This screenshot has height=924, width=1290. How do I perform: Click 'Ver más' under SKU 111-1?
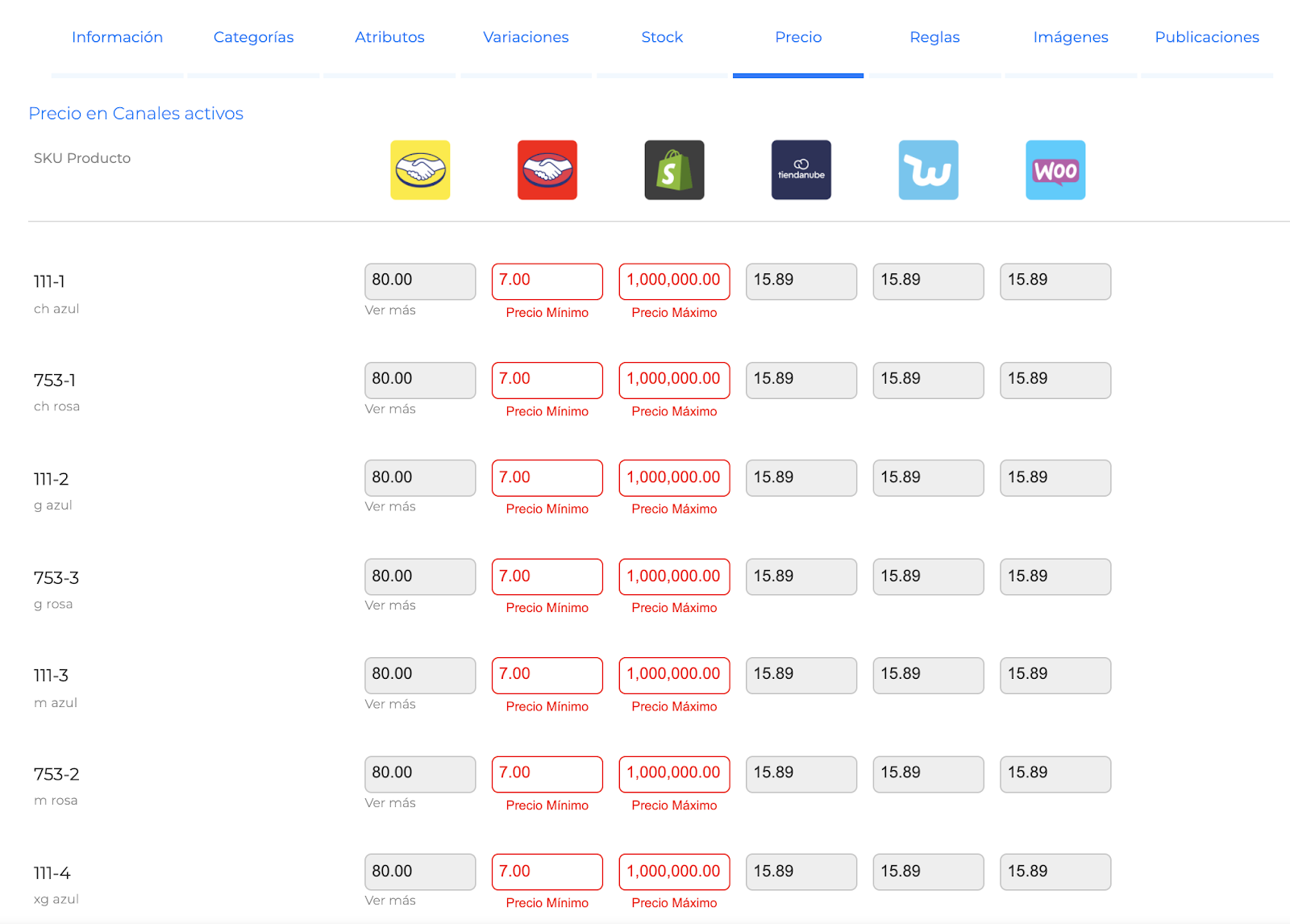pos(390,310)
